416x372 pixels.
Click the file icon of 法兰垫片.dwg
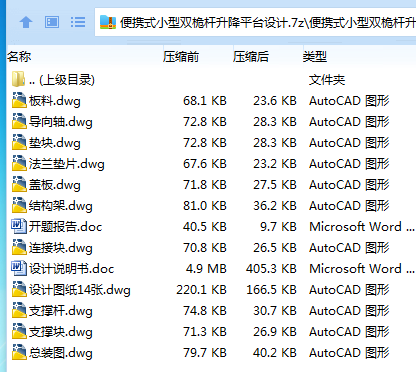point(19,163)
